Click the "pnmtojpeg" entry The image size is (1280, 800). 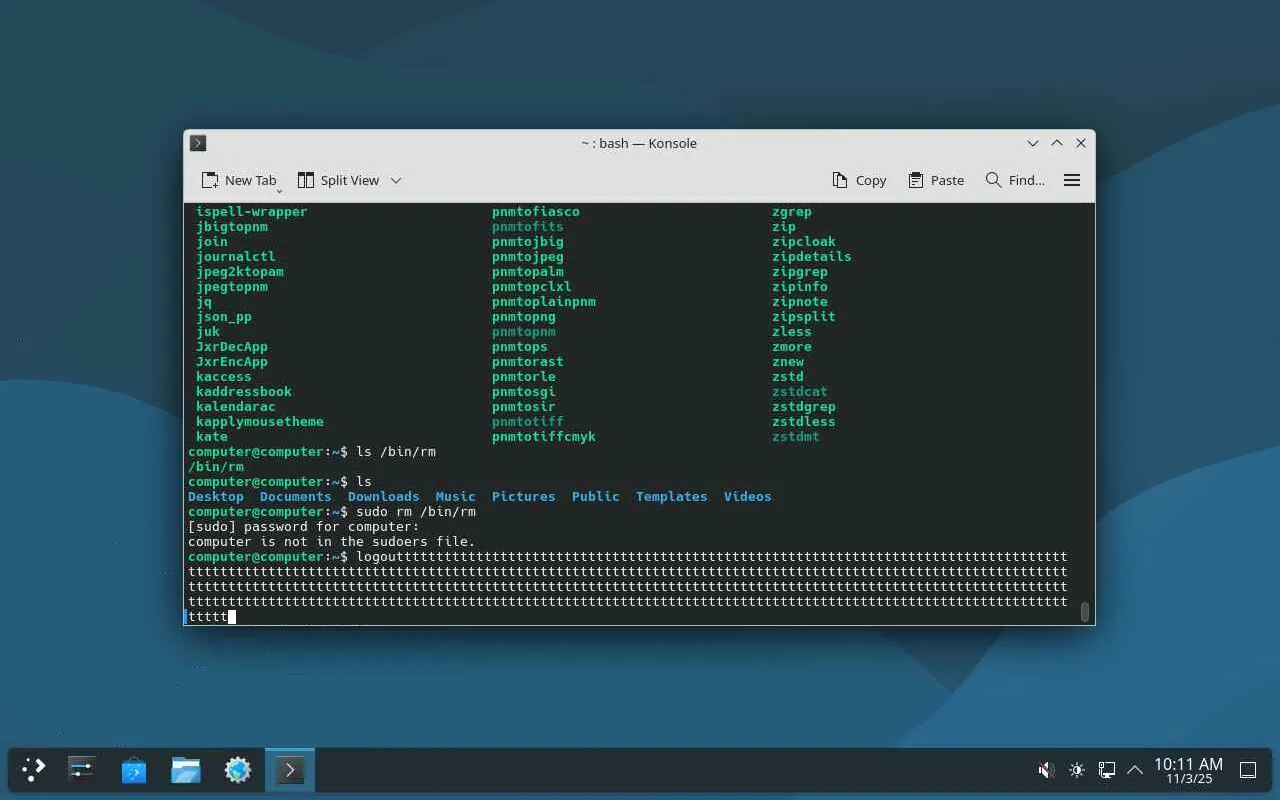(x=528, y=257)
